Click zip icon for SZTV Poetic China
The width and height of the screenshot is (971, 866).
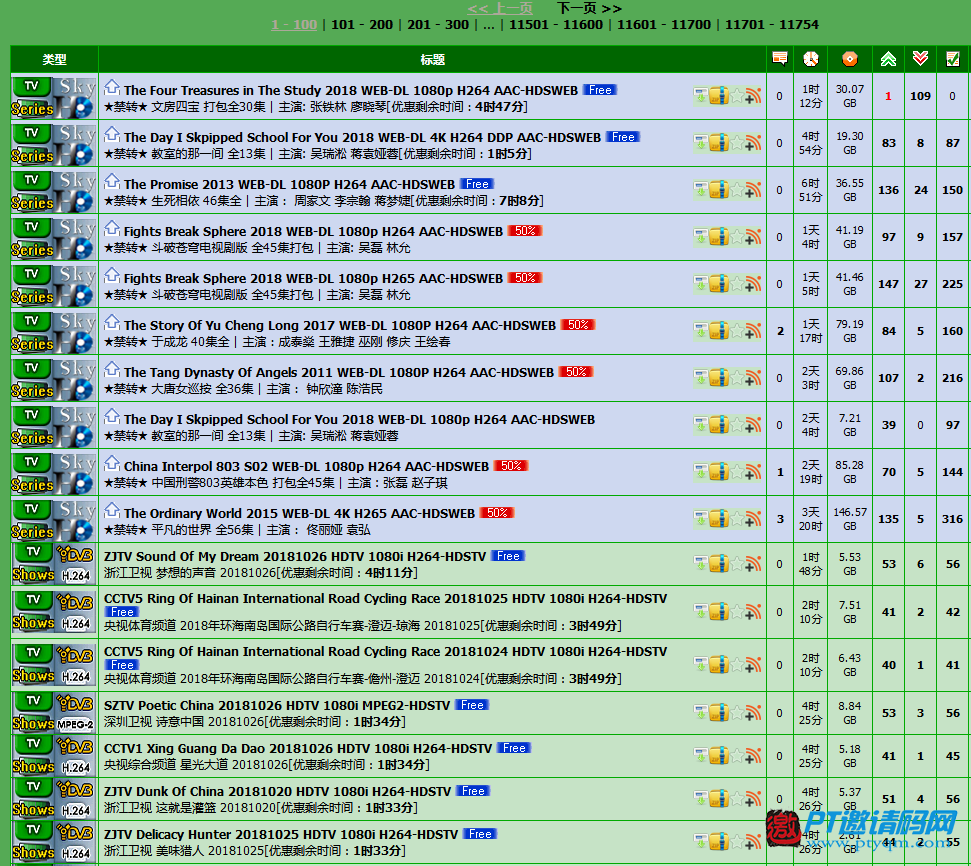coord(718,712)
